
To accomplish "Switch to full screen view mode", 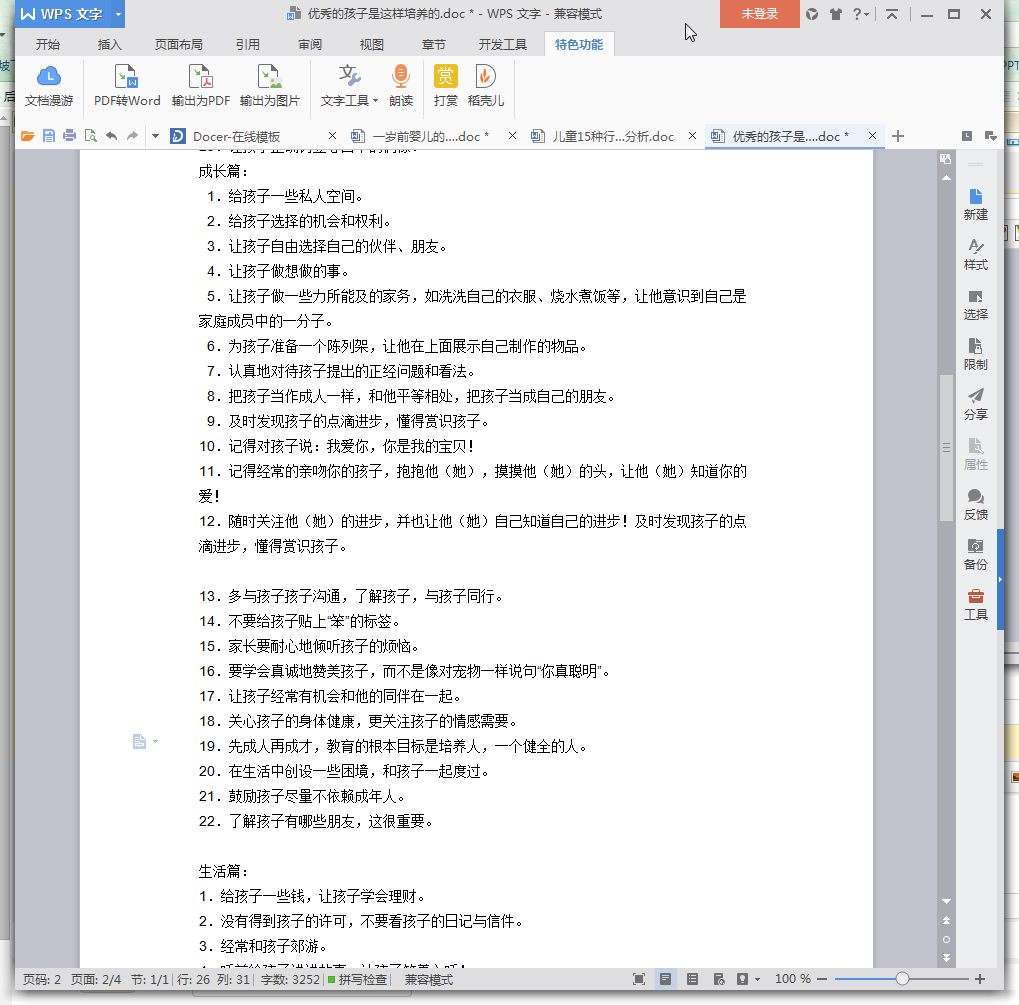I will [640, 979].
